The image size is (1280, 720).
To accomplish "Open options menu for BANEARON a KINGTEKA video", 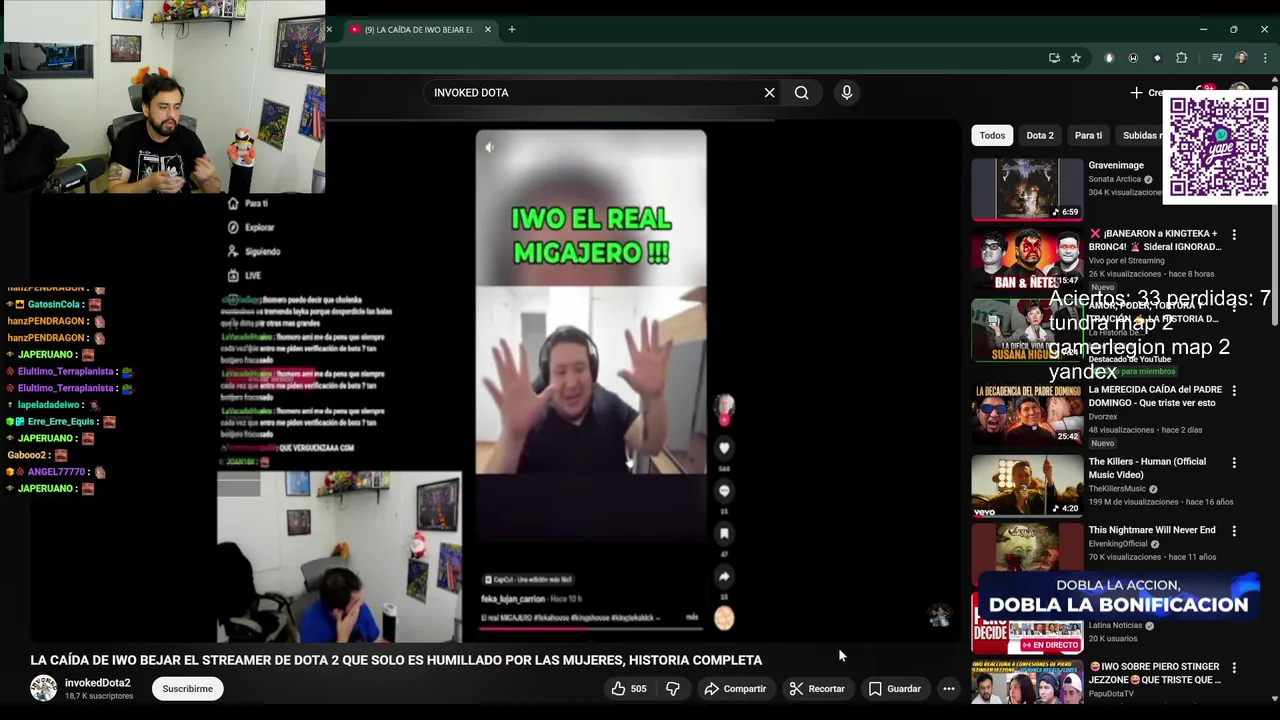I will [1234, 234].
